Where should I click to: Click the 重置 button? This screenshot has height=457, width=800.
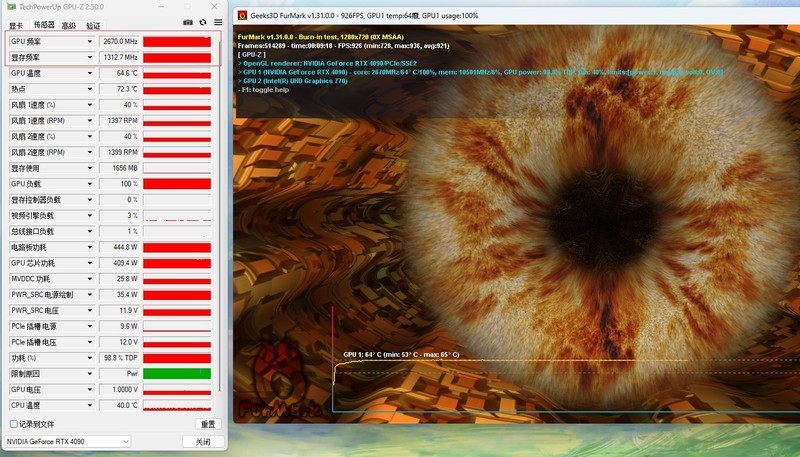pos(208,424)
